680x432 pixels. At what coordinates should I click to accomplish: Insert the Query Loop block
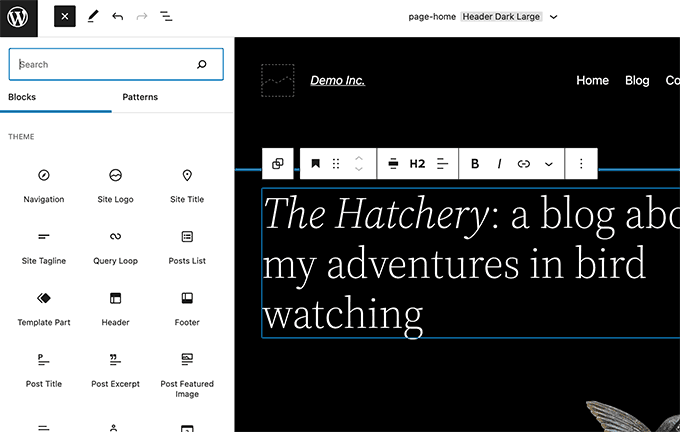click(x=115, y=246)
